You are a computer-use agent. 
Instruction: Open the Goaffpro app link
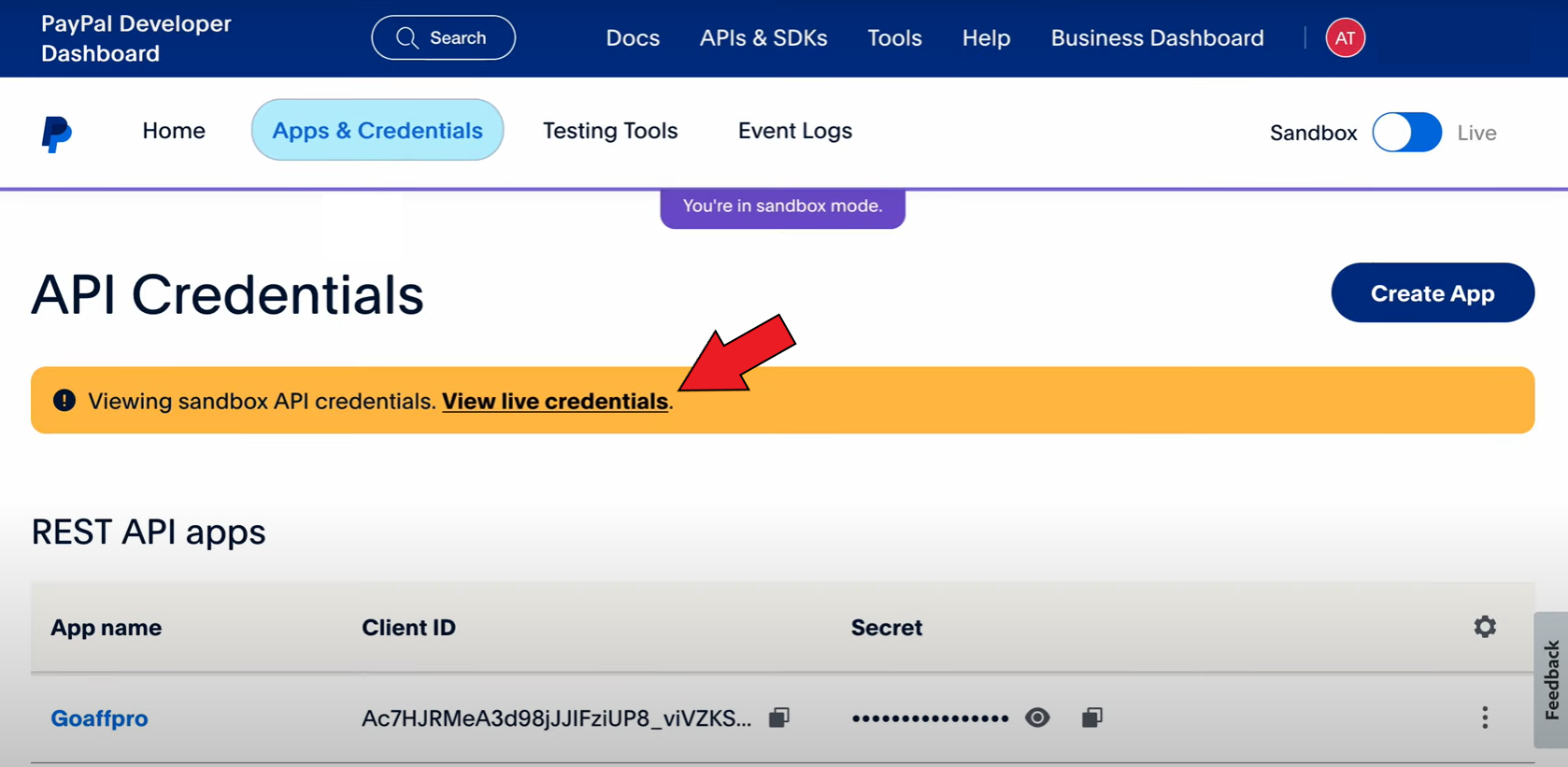(99, 718)
